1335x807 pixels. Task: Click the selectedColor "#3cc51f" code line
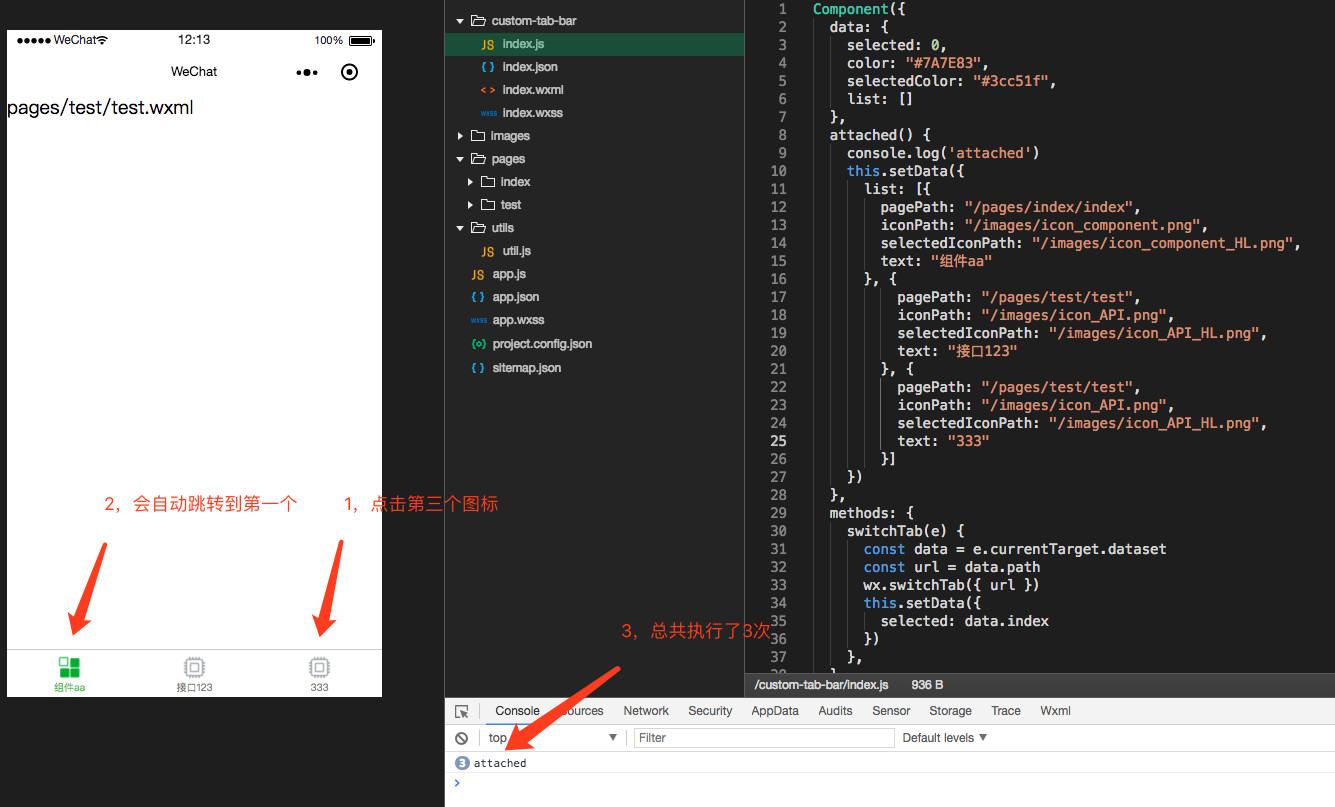point(951,81)
